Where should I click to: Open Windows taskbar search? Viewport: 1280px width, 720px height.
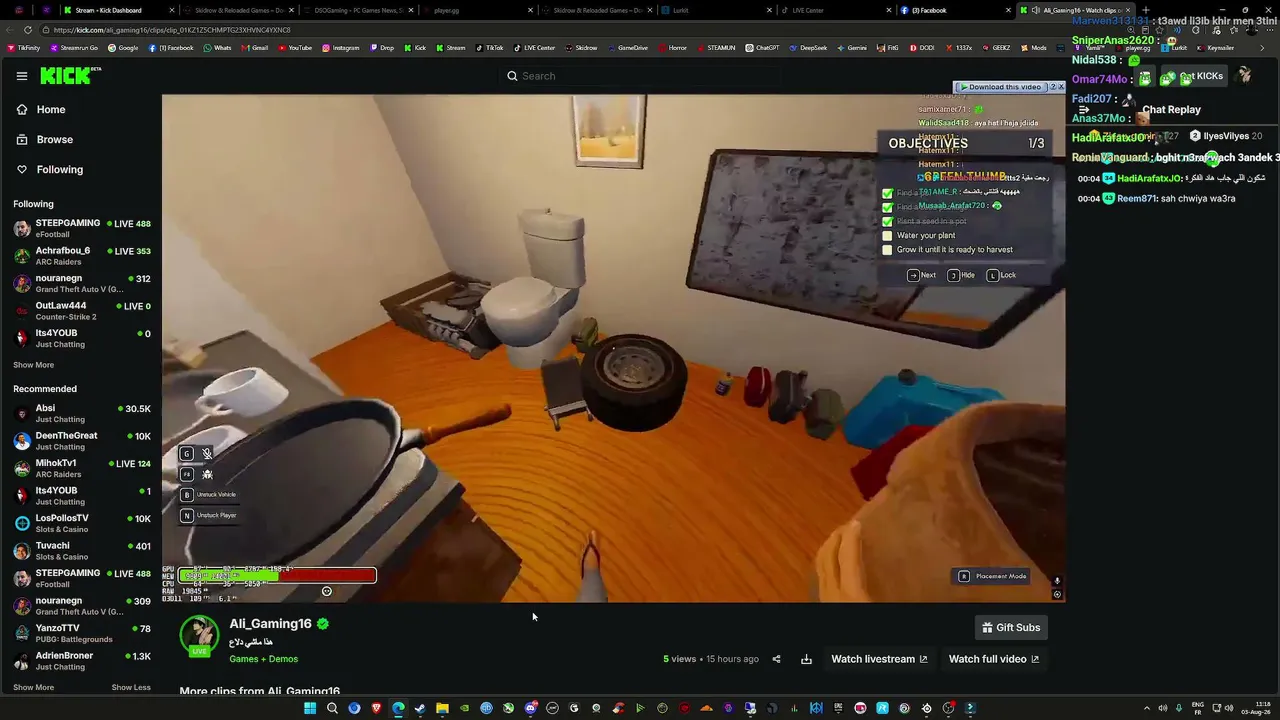click(x=332, y=708)
